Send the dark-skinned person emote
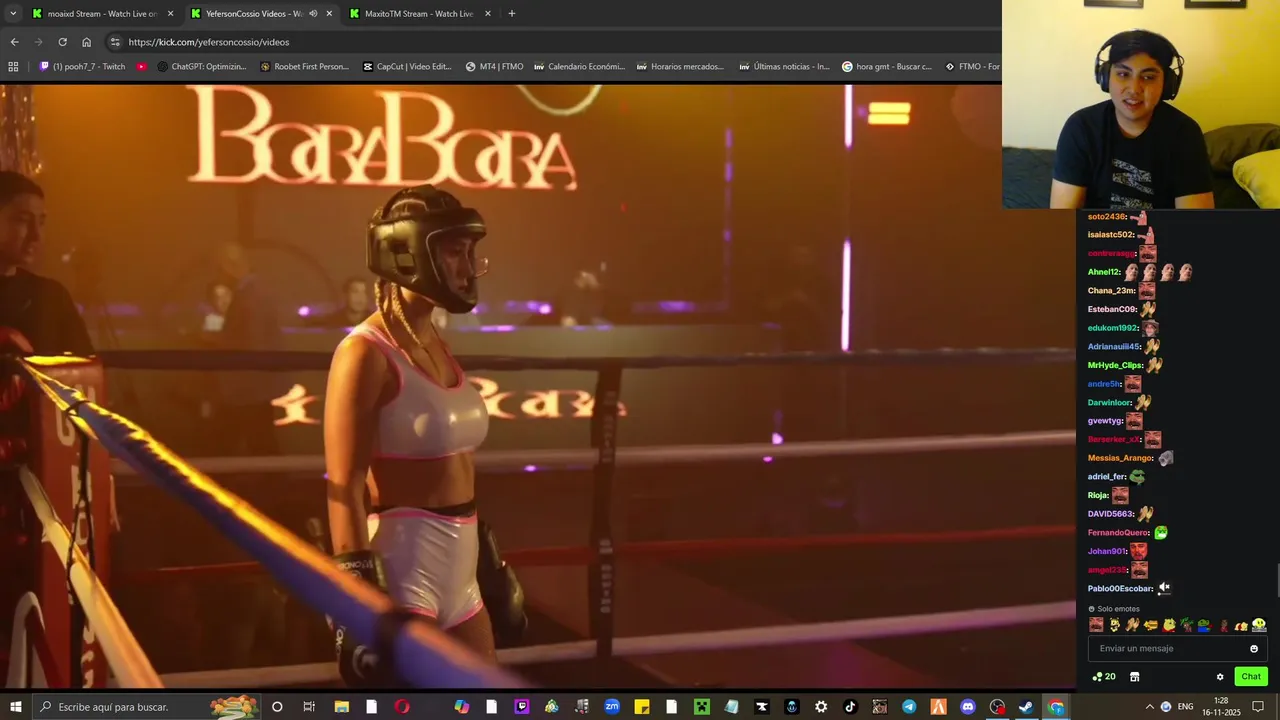The height and width of the screenshot is (720, 1280). 1224,625
